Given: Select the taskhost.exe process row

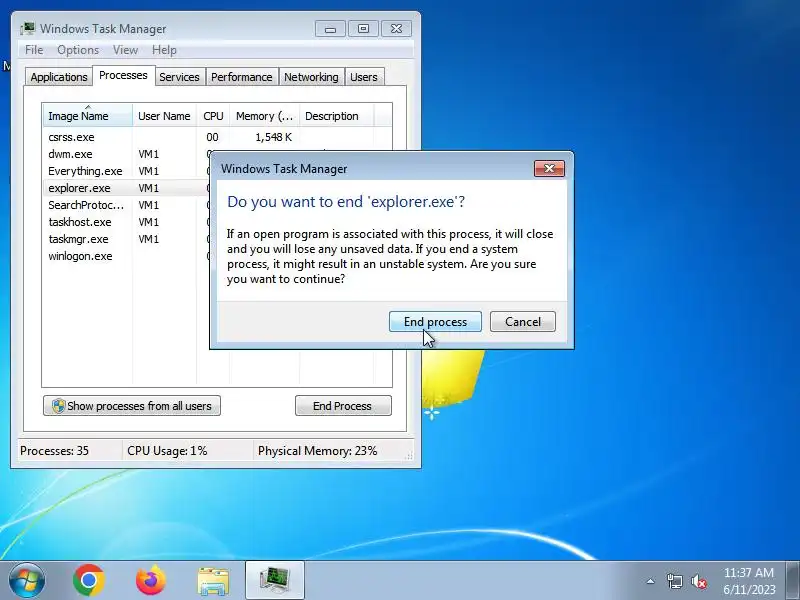Looking at the screenshot, I should [126, 222].
